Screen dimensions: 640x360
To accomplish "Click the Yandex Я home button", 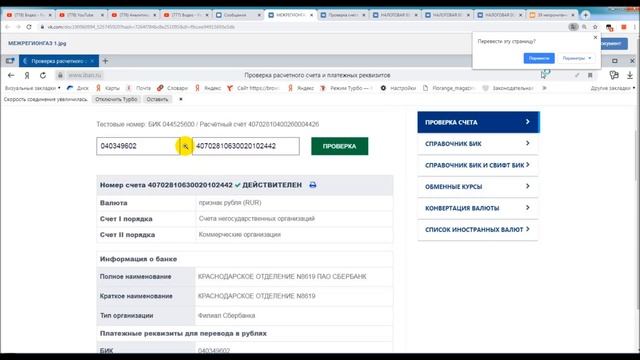I will [27, 76].
